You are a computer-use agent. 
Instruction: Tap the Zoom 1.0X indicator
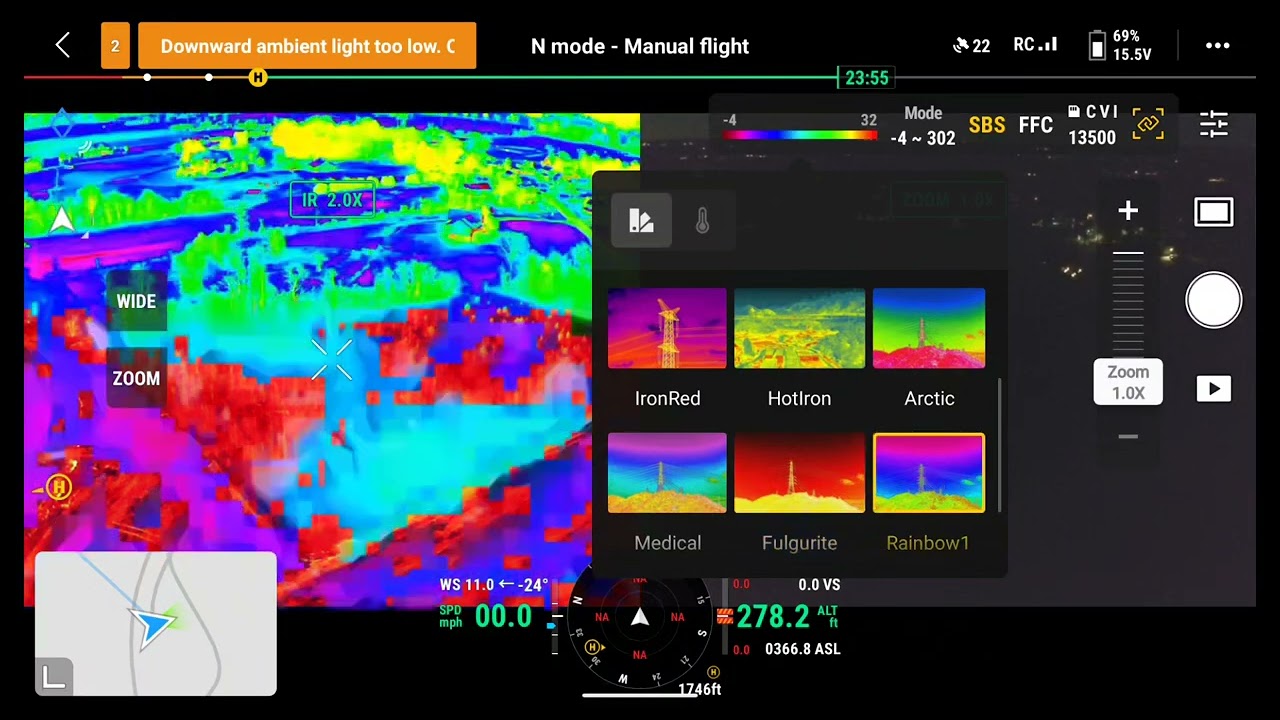click(x=1128, y=382)
